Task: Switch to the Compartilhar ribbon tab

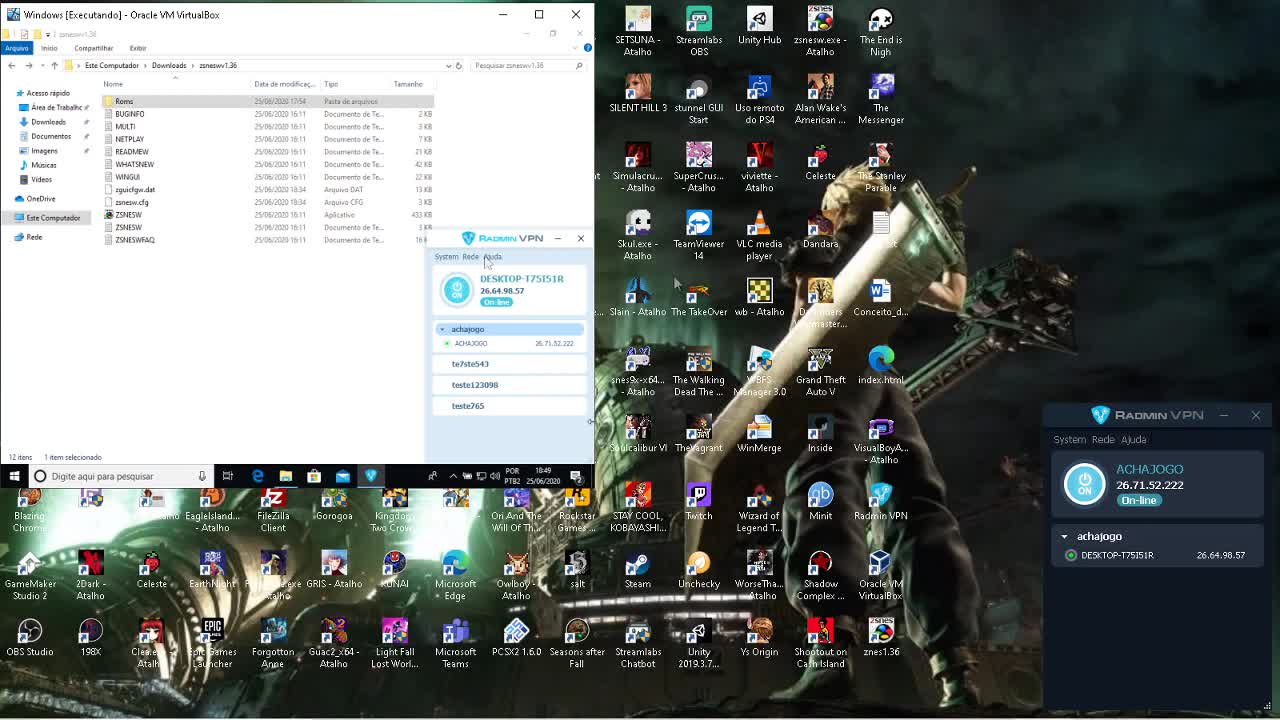Action: pos(93,48)
